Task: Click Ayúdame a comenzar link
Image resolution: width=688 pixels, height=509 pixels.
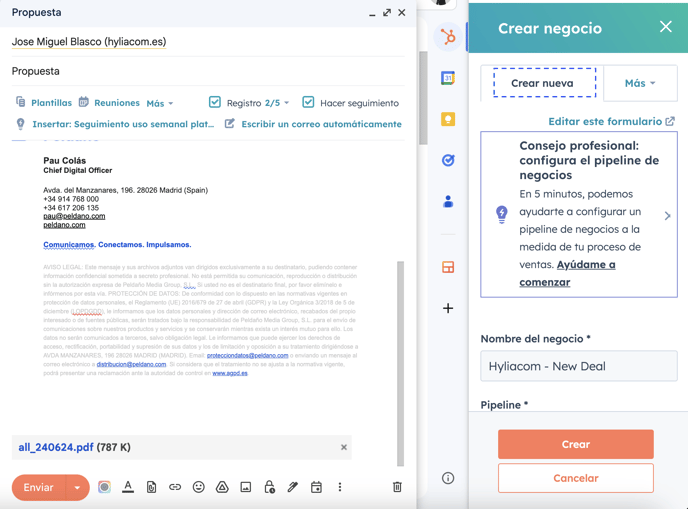Action: point(567,273)
